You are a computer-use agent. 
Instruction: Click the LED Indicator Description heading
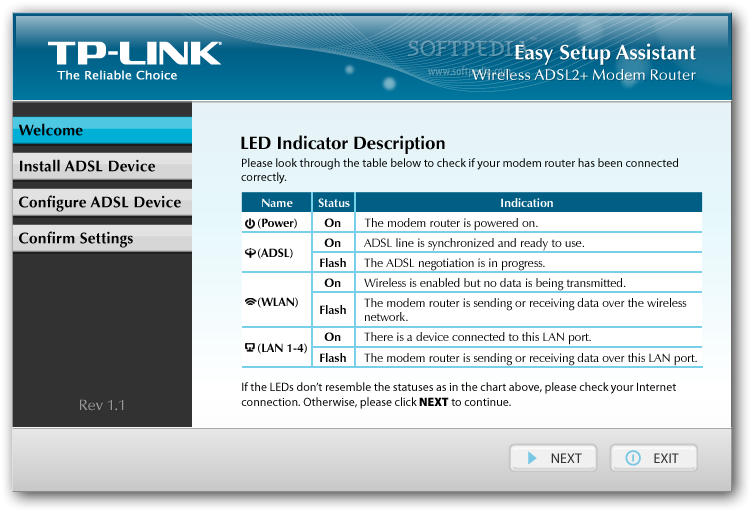[x=342, y=143]
